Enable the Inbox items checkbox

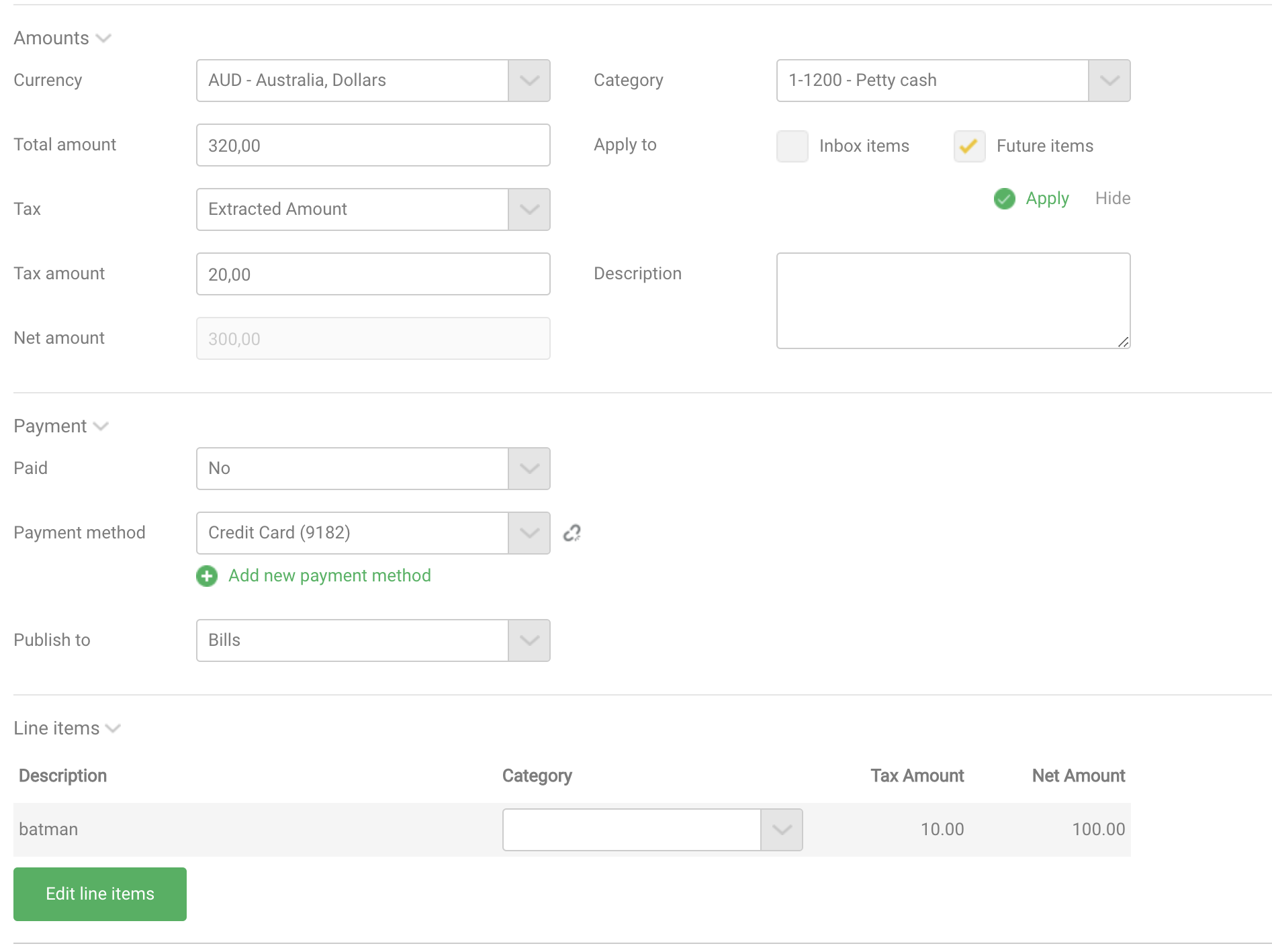tap(792, 146)
